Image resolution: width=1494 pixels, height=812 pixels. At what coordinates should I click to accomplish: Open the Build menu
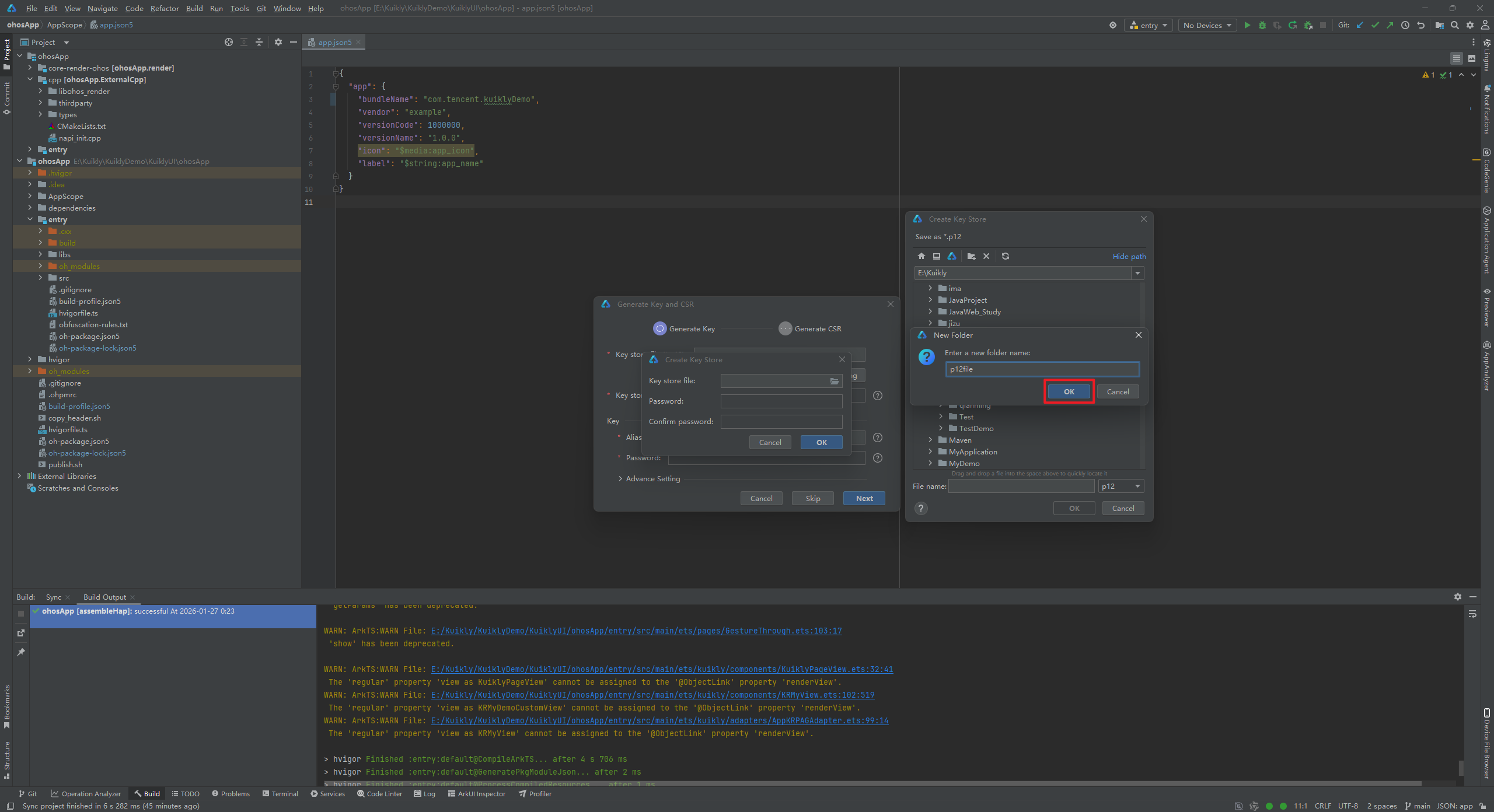[x=194, y=8]
